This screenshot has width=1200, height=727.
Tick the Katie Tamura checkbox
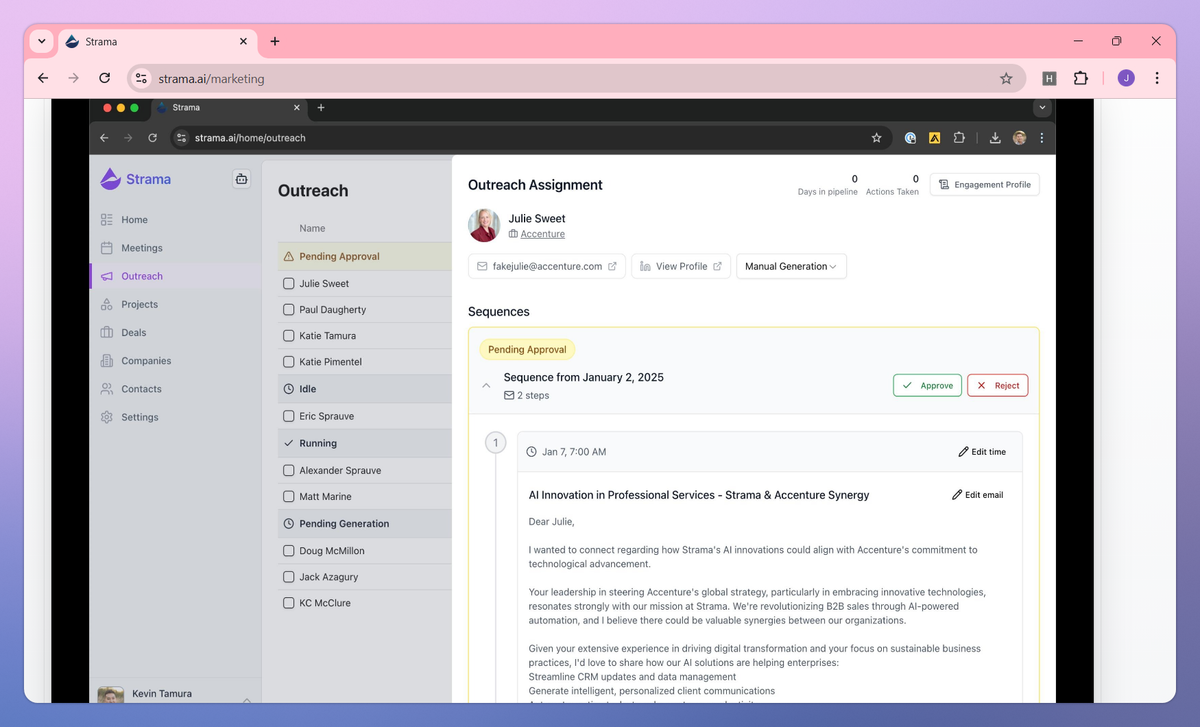pos(289,336)
